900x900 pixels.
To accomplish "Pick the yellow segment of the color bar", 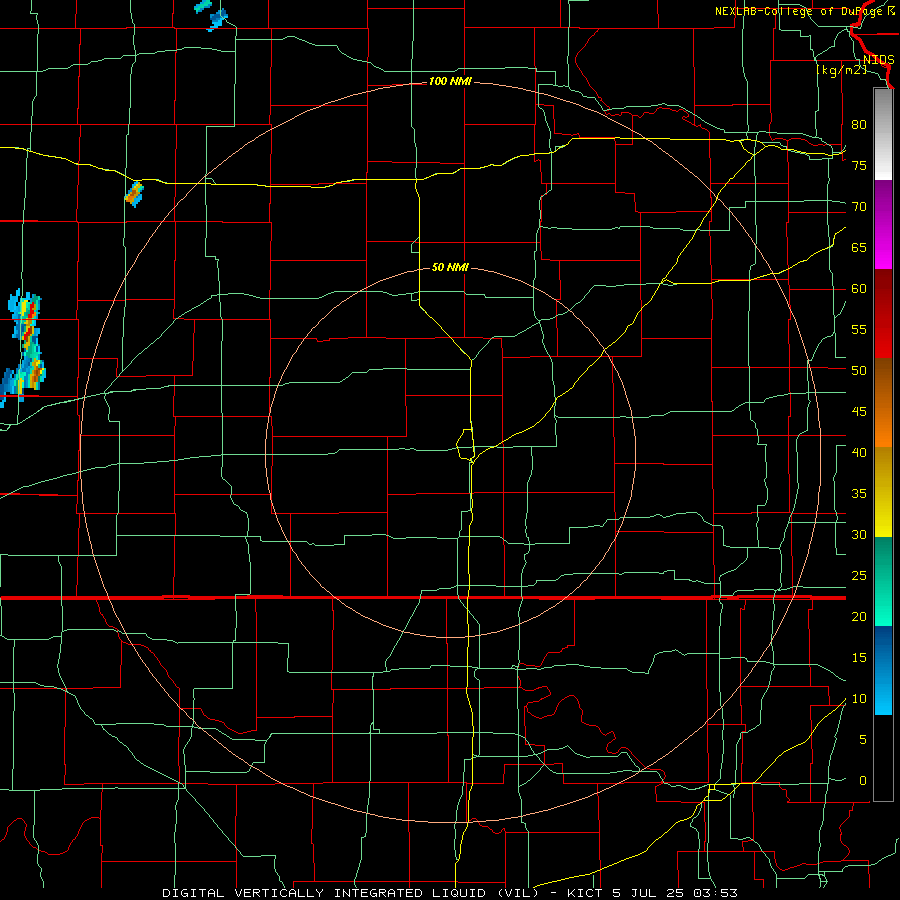I will [883, 492].
